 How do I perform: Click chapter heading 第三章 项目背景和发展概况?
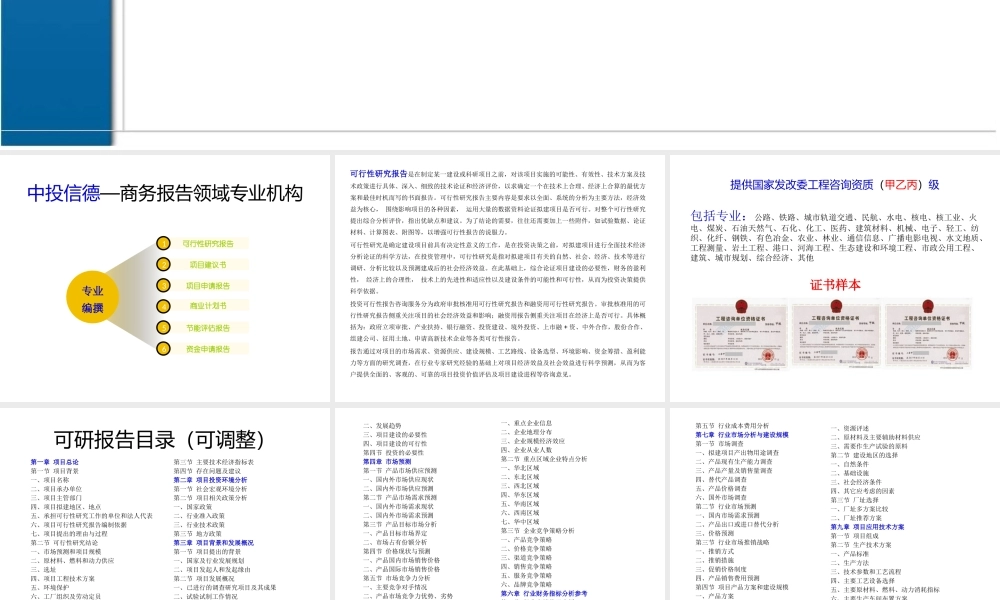point(214,543)
